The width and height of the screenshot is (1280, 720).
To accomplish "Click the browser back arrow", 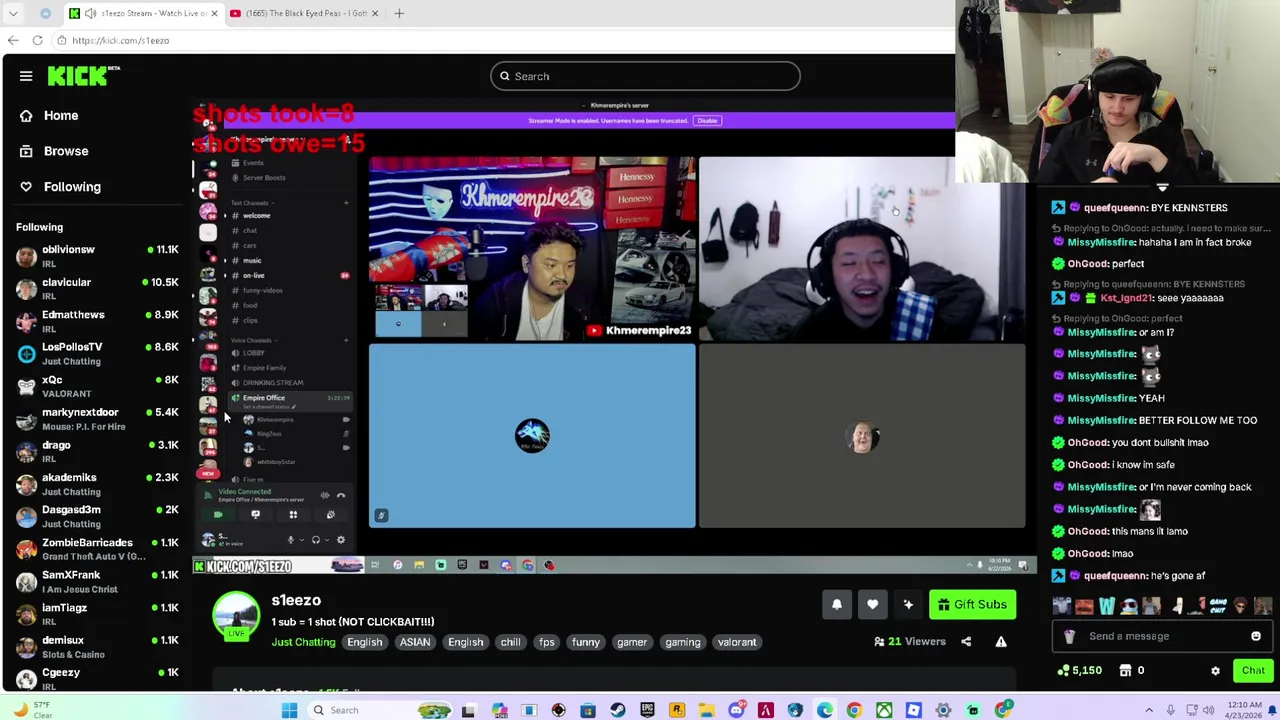I will pyautogui.click(x=13, y=40).
